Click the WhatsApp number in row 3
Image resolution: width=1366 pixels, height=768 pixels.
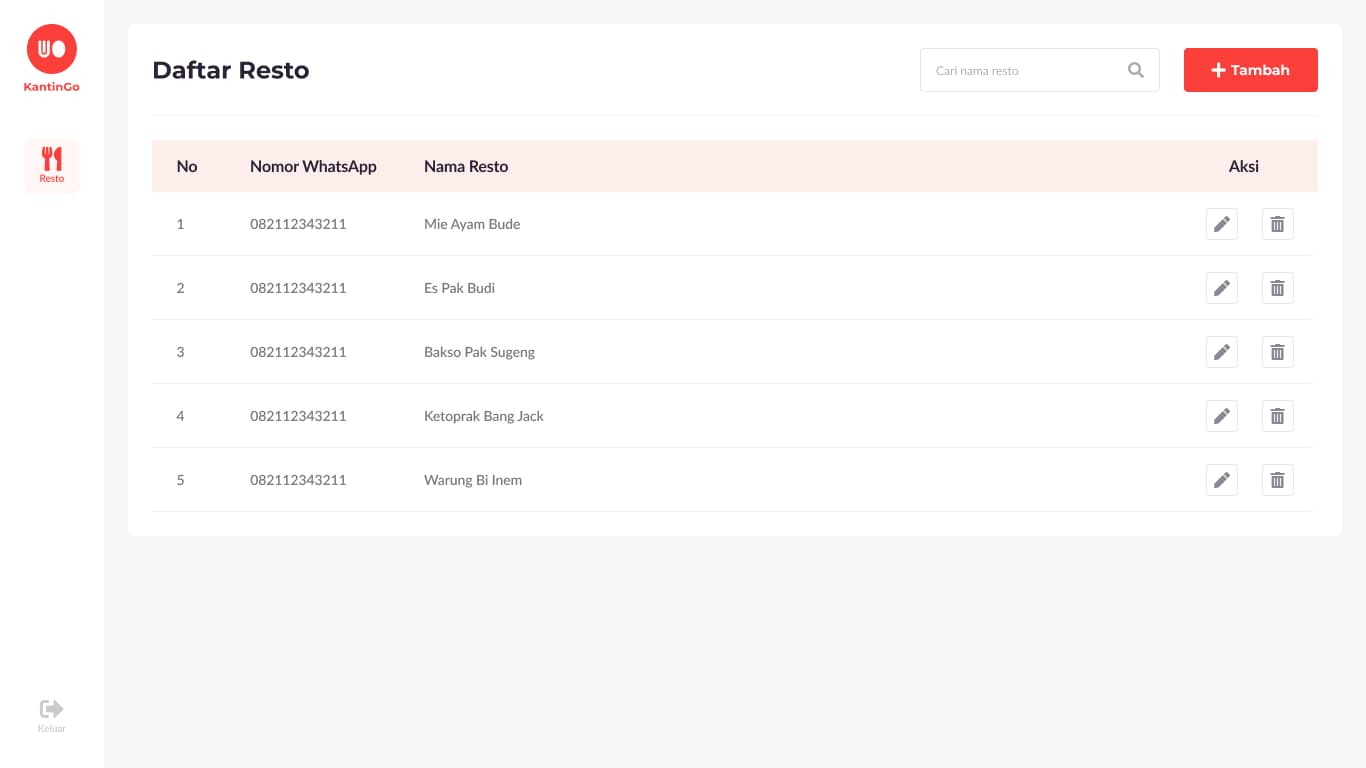coord(298,352)
